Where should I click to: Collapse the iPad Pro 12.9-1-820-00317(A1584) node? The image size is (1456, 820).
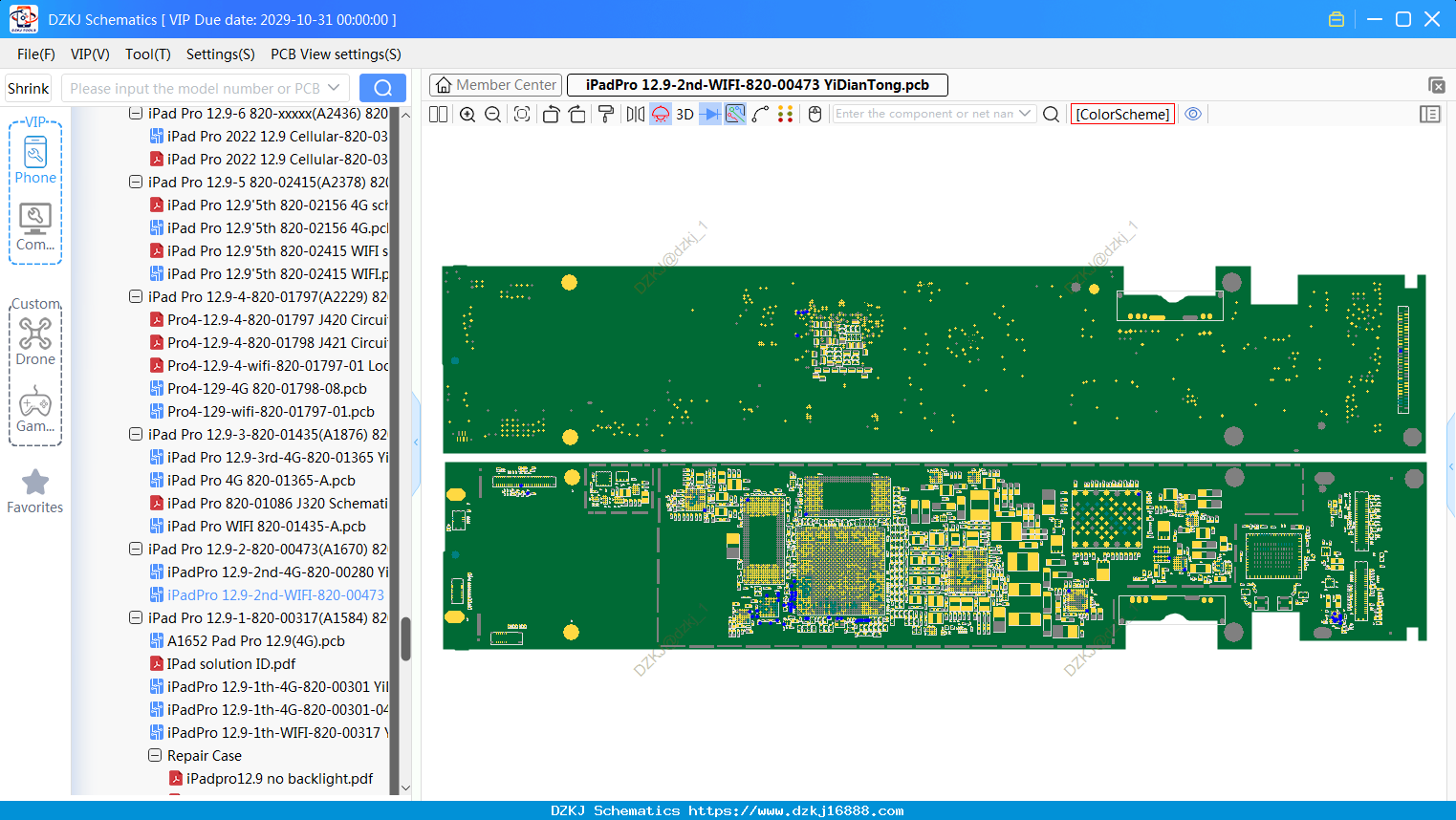[136, 618]
